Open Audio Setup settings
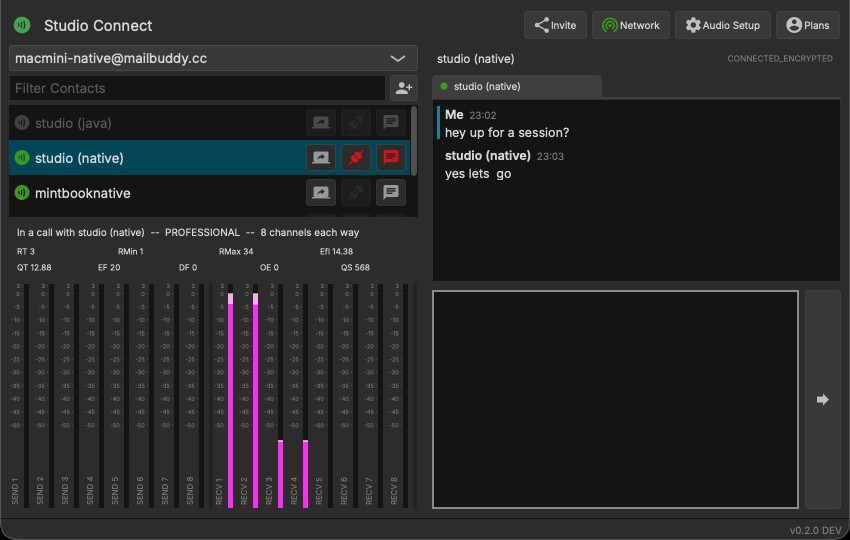 pyautogui.click(x=723, y=25)
